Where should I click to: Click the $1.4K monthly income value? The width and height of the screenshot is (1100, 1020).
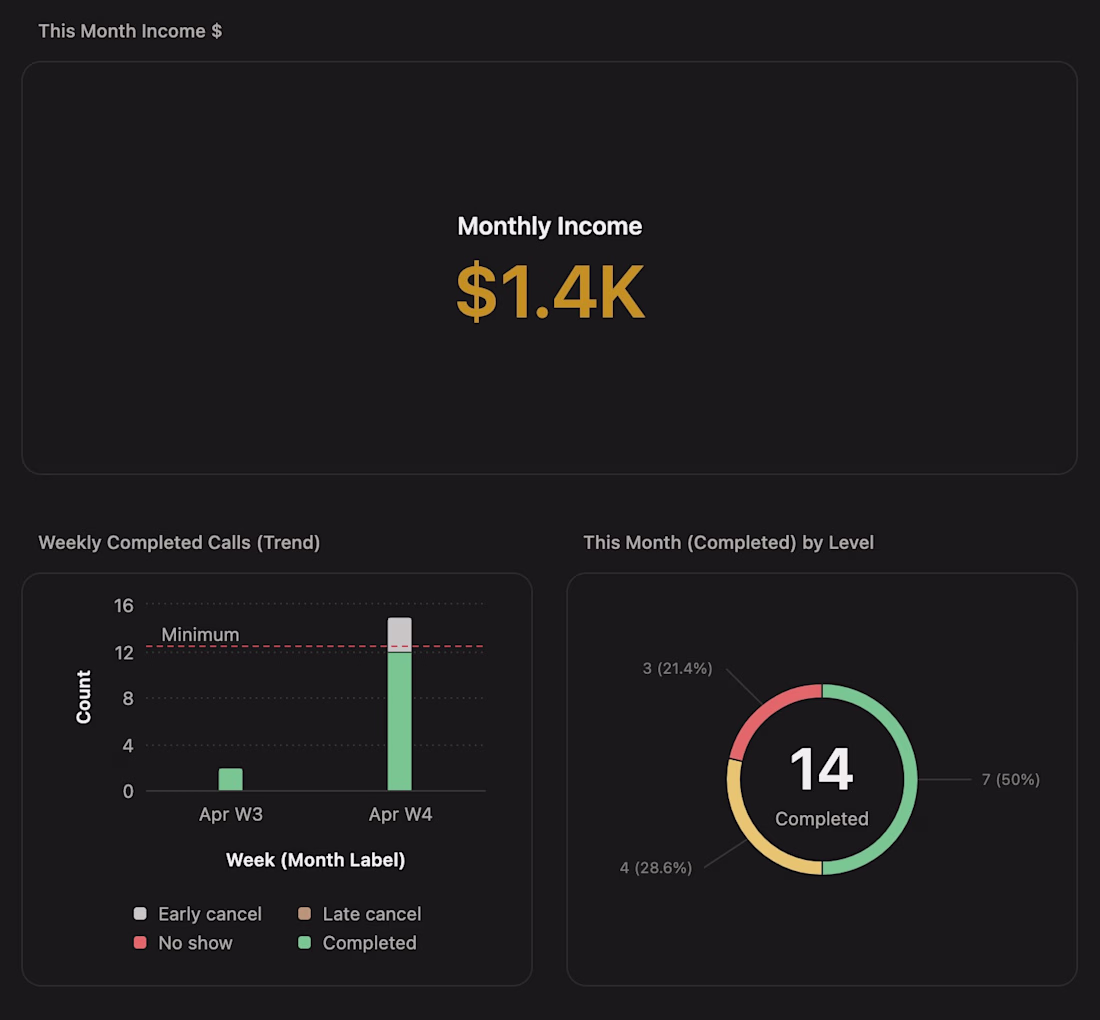pyautogui.click(x=550, y=292)
